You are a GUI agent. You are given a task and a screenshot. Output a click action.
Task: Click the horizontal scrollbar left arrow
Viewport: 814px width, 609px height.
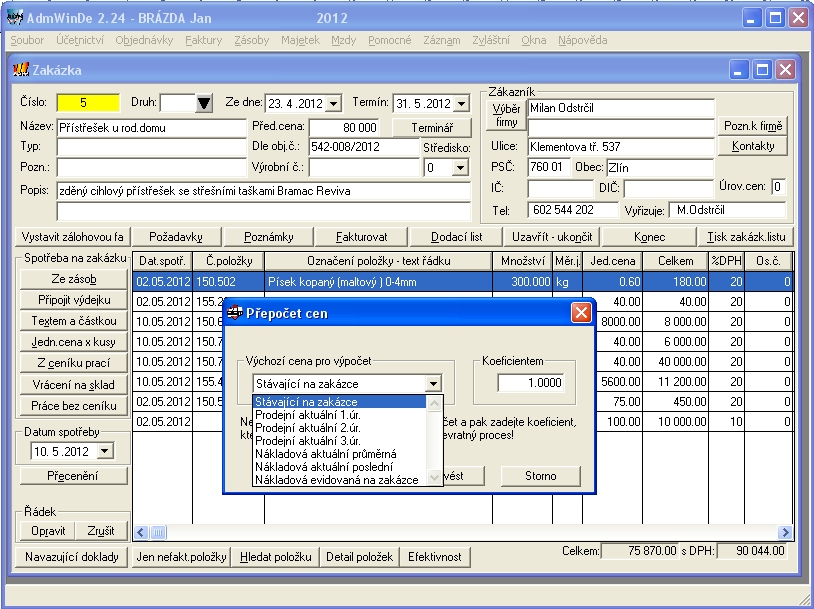pyautogui.click(x=141, y=532)
